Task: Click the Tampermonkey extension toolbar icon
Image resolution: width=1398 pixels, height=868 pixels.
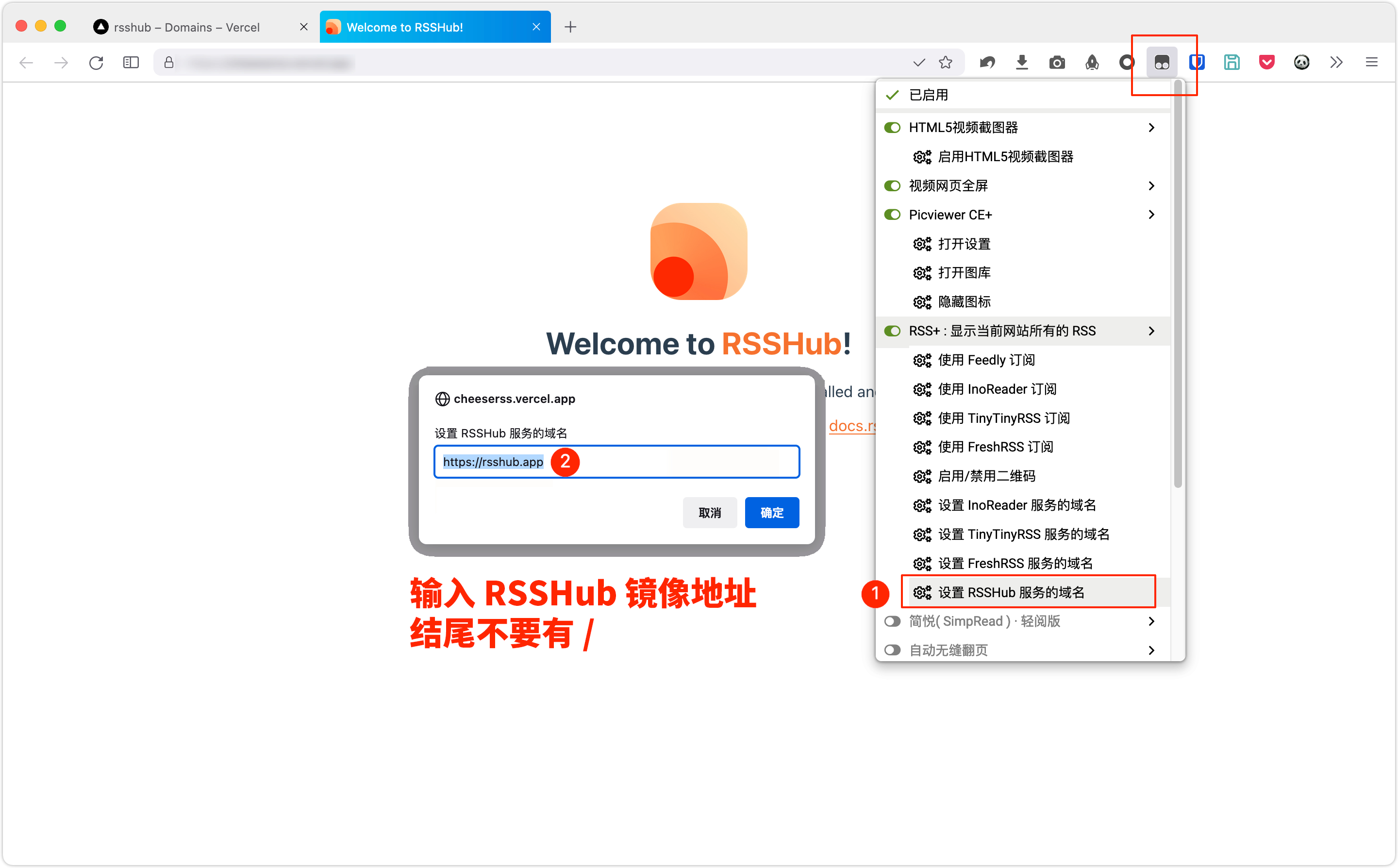Action: 1162,62
